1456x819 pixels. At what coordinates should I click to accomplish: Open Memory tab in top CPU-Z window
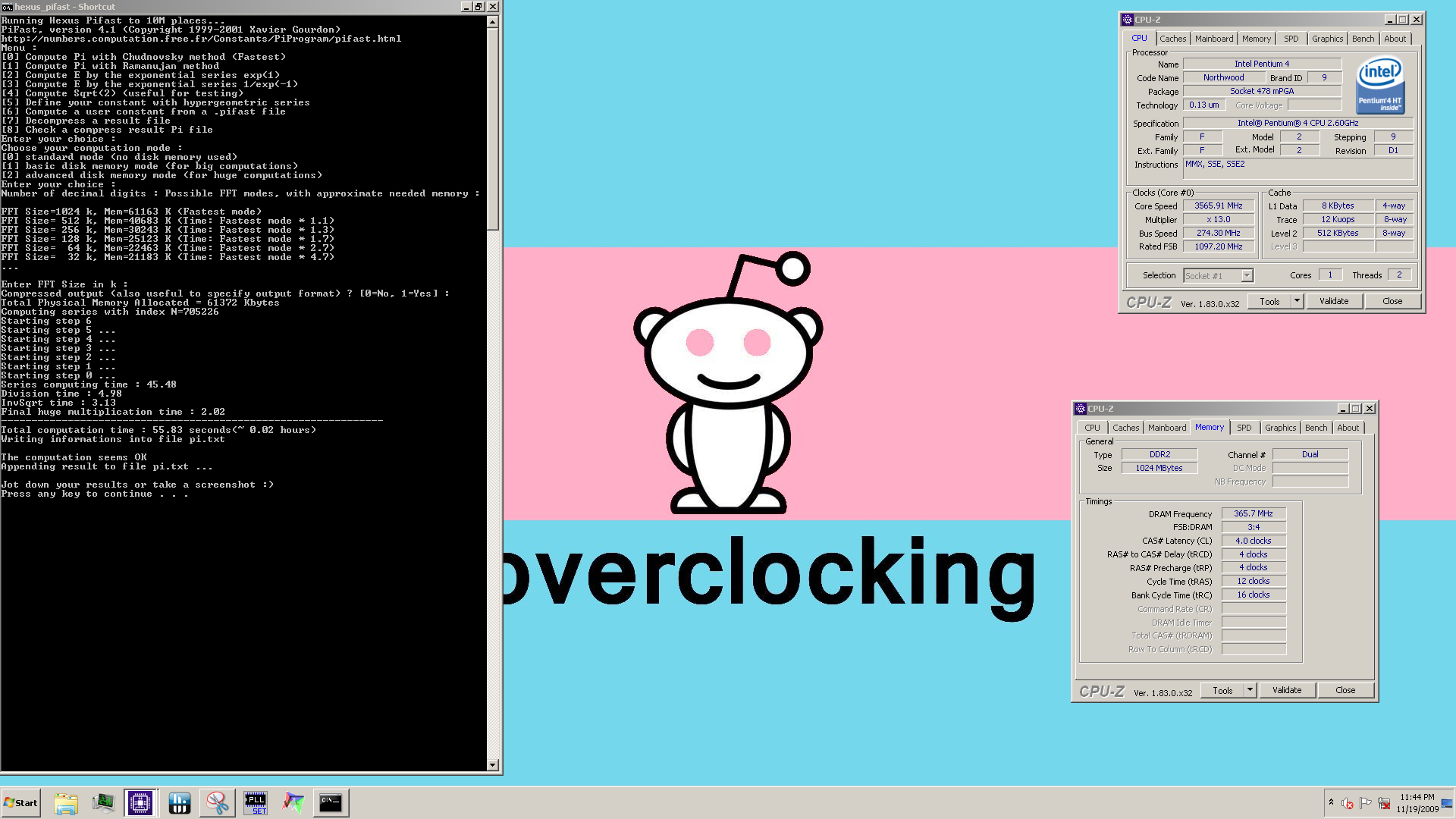point(1256,39)
